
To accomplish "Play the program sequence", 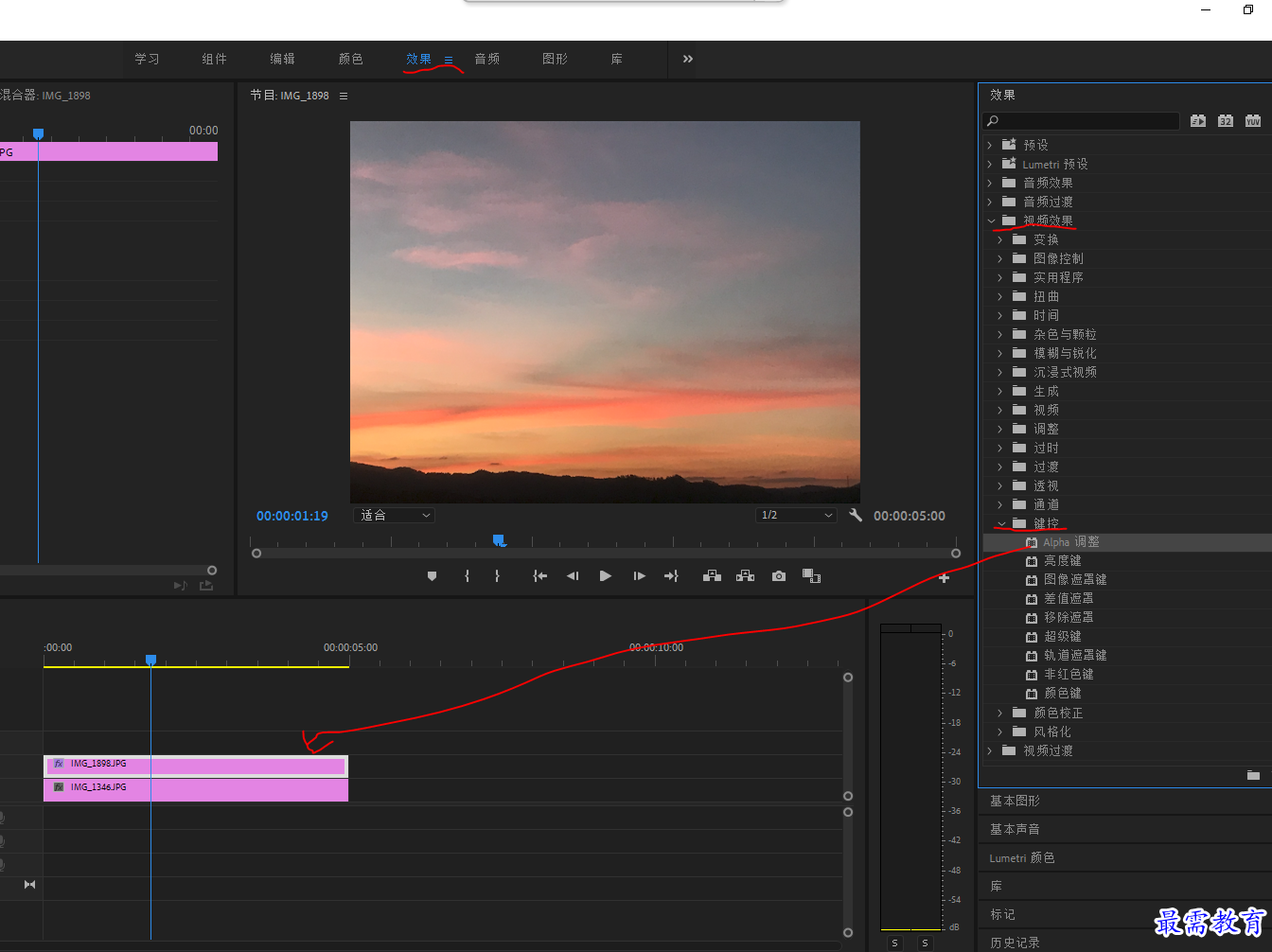I will (x=606, y=576).
